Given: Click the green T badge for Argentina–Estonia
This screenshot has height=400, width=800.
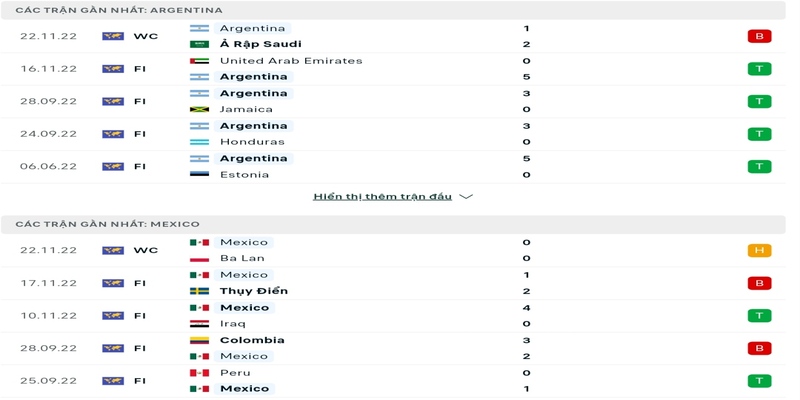Looking at the screenshot, I should click(759, 167).
